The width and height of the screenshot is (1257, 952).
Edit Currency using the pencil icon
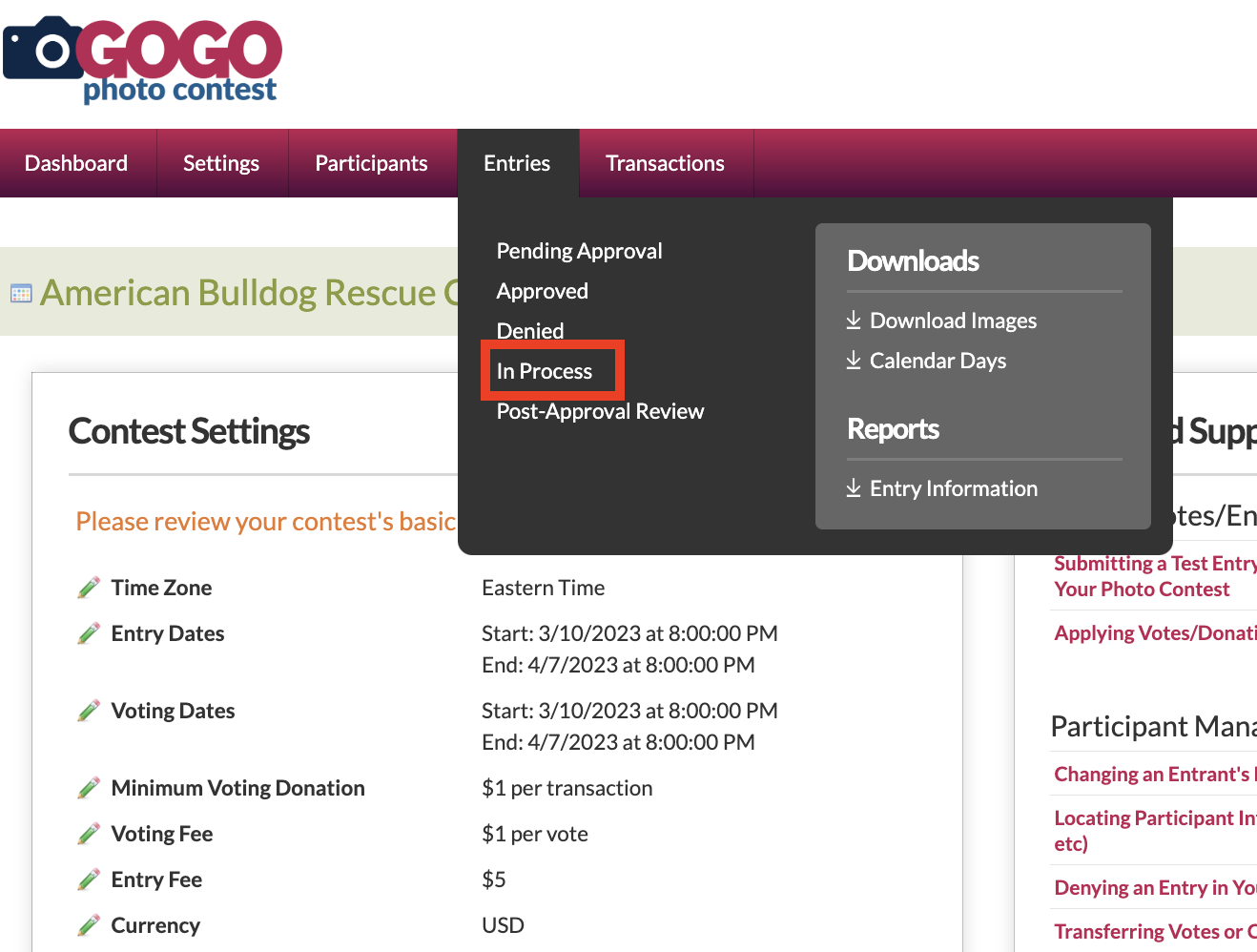(x=89, y=925)
